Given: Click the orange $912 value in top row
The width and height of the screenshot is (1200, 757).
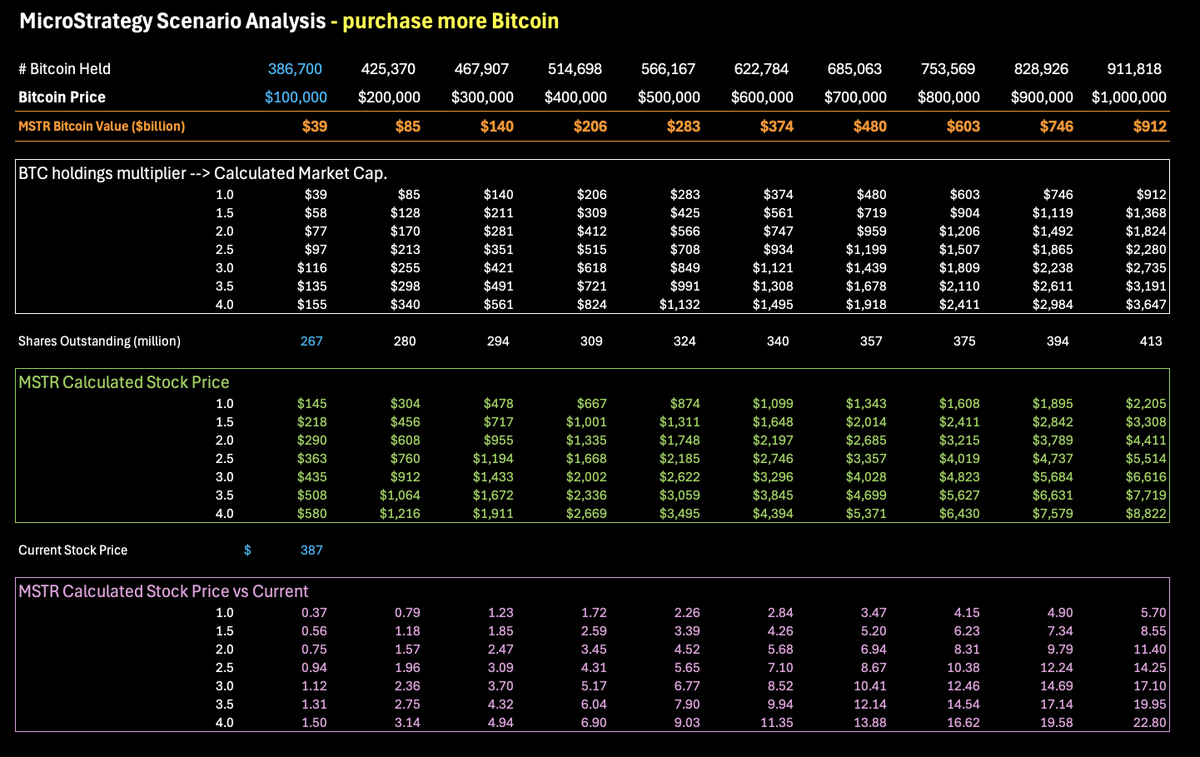Looking at the screenshot, I should pyautogui.click(x=1147, y=126).
